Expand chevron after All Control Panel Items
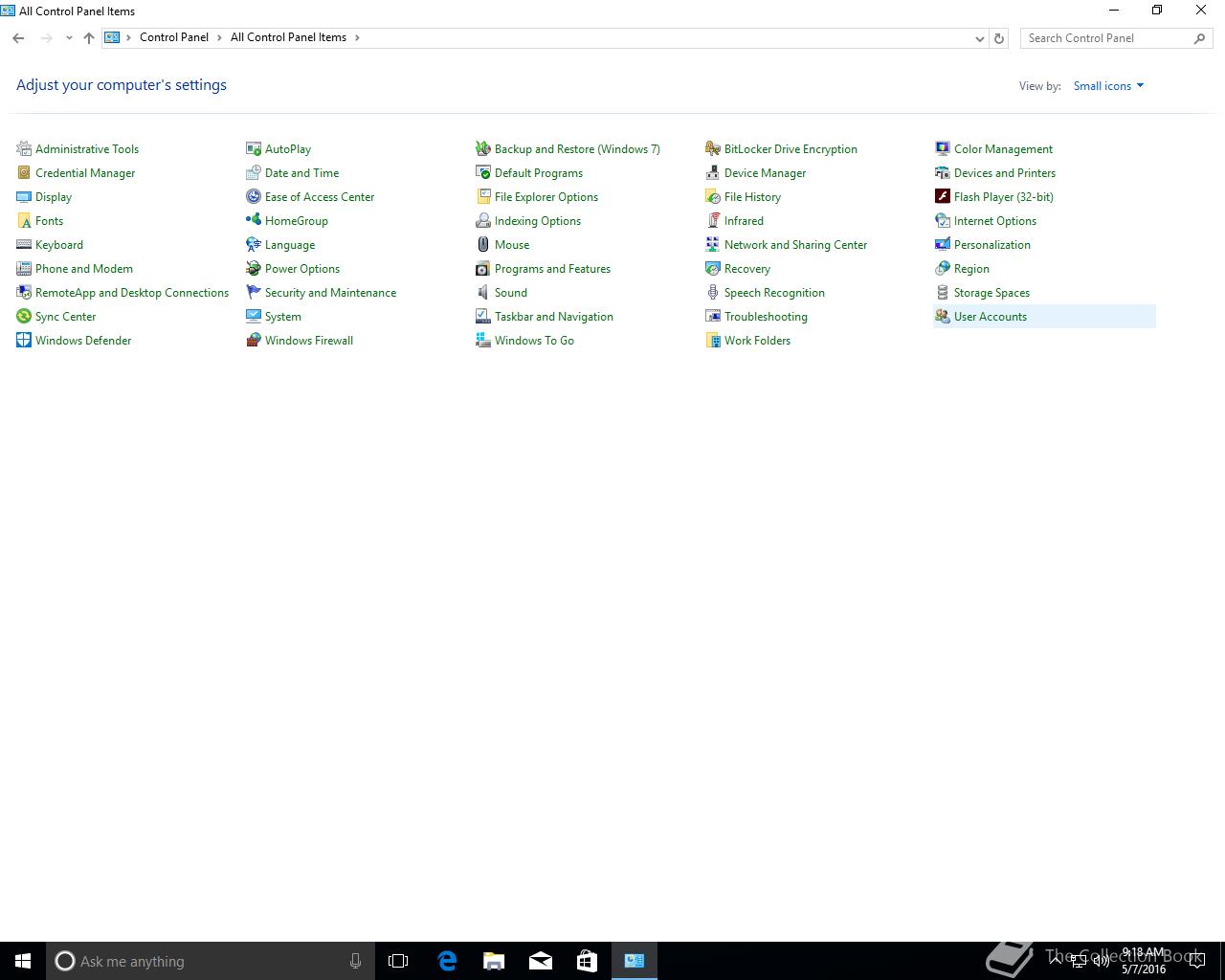Image resolution: width=1225 pixels, height=980 pixels. coord(357,37)
